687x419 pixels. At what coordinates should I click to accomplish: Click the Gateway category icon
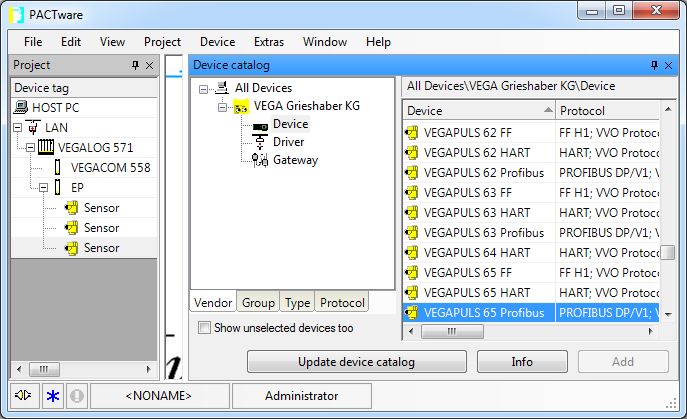point(260,160)
